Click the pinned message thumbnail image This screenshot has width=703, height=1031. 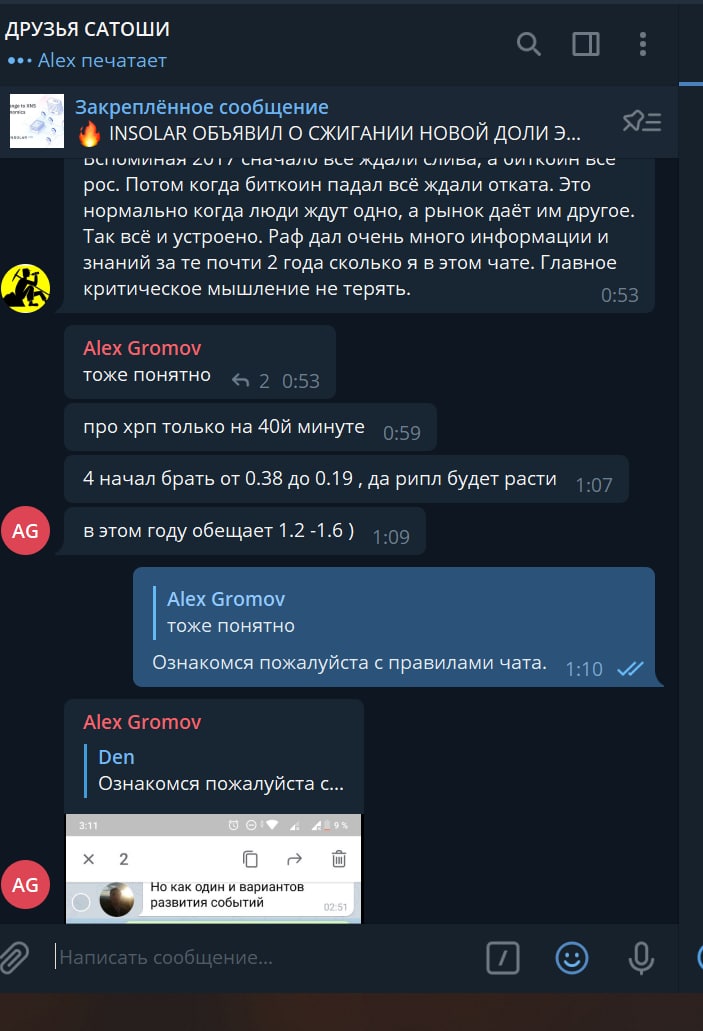[37, 121]
